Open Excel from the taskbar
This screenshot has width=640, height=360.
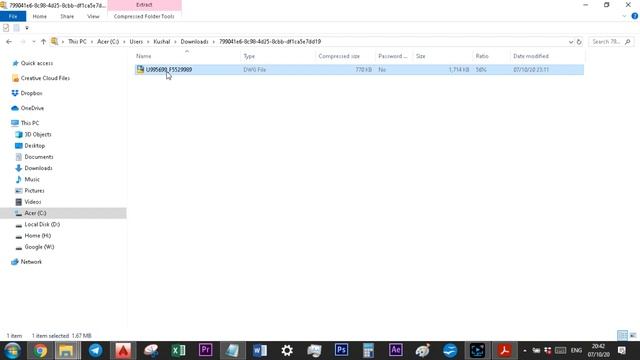[x=178, y=351]
